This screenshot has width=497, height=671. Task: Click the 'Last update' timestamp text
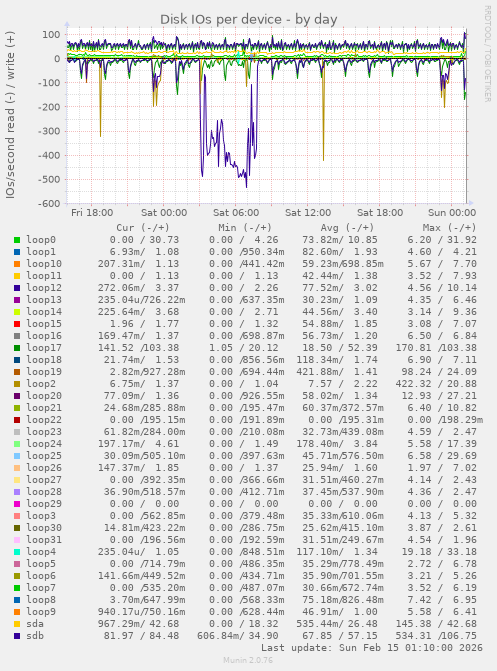[x=372, y=648]
